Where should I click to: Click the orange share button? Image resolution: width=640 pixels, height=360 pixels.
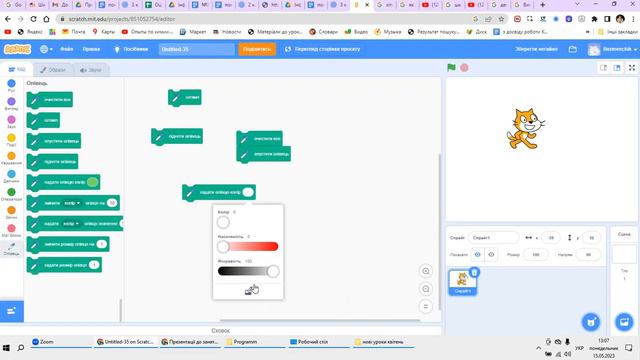tap(257, 49)
